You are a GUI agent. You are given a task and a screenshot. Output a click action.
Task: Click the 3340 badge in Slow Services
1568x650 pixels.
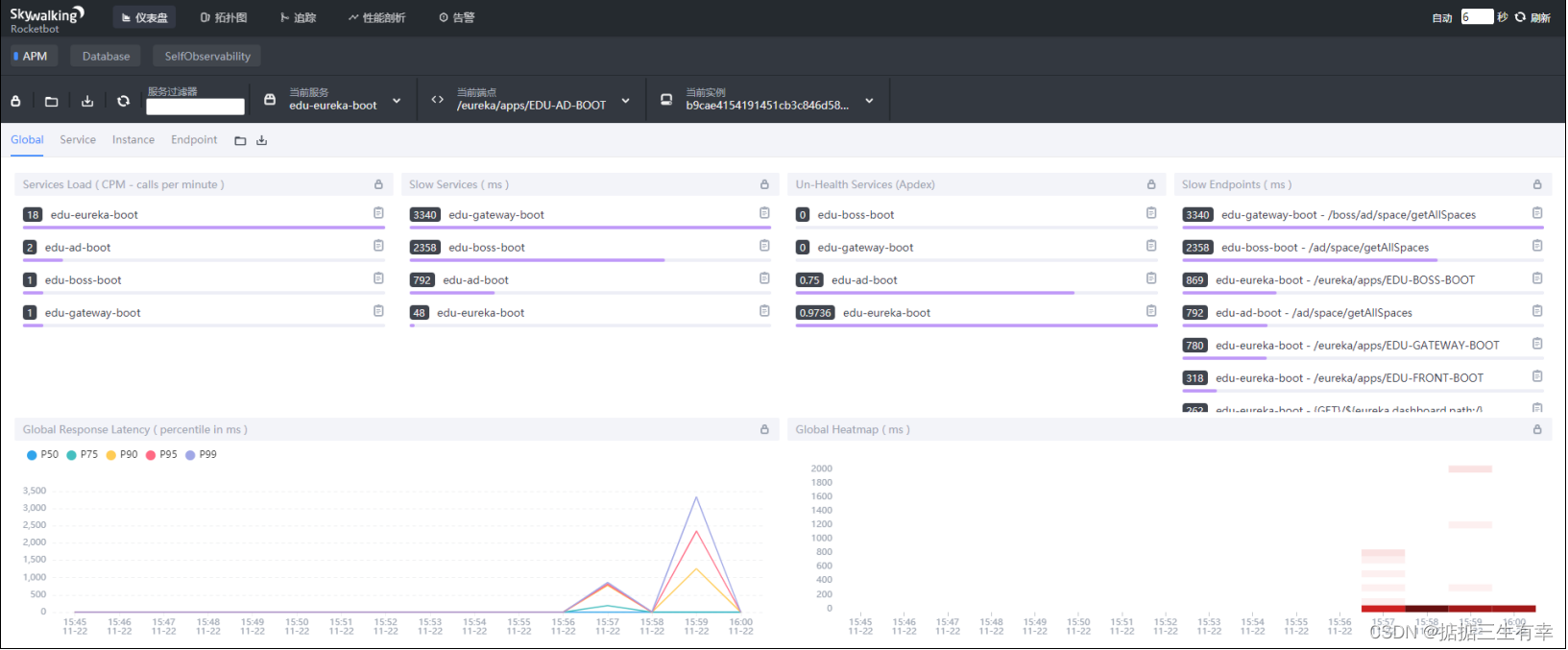tap(424, 215)
